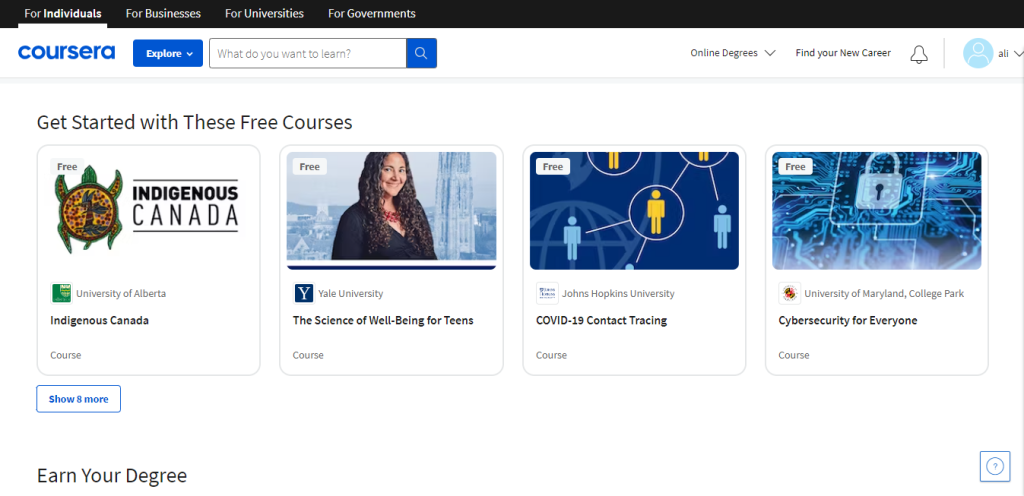Click Course label under Science of Well-Being

point(308,355)
